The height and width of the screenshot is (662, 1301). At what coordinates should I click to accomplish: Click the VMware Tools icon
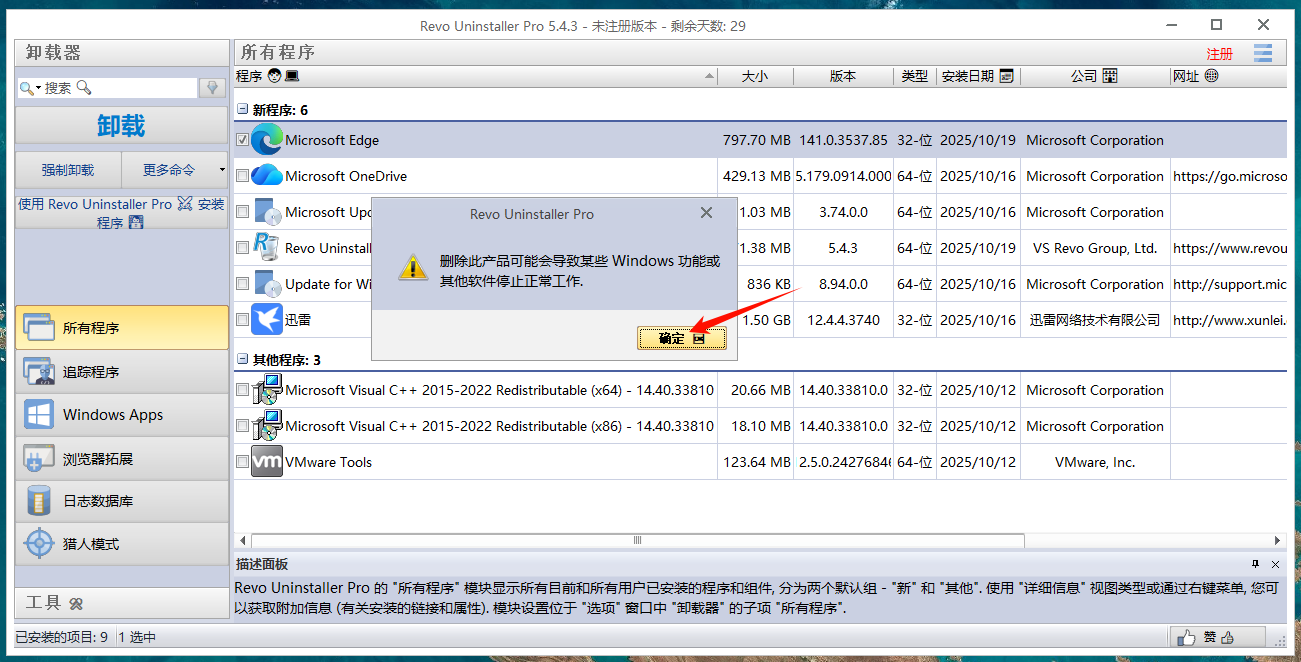(x=267, y=462)
